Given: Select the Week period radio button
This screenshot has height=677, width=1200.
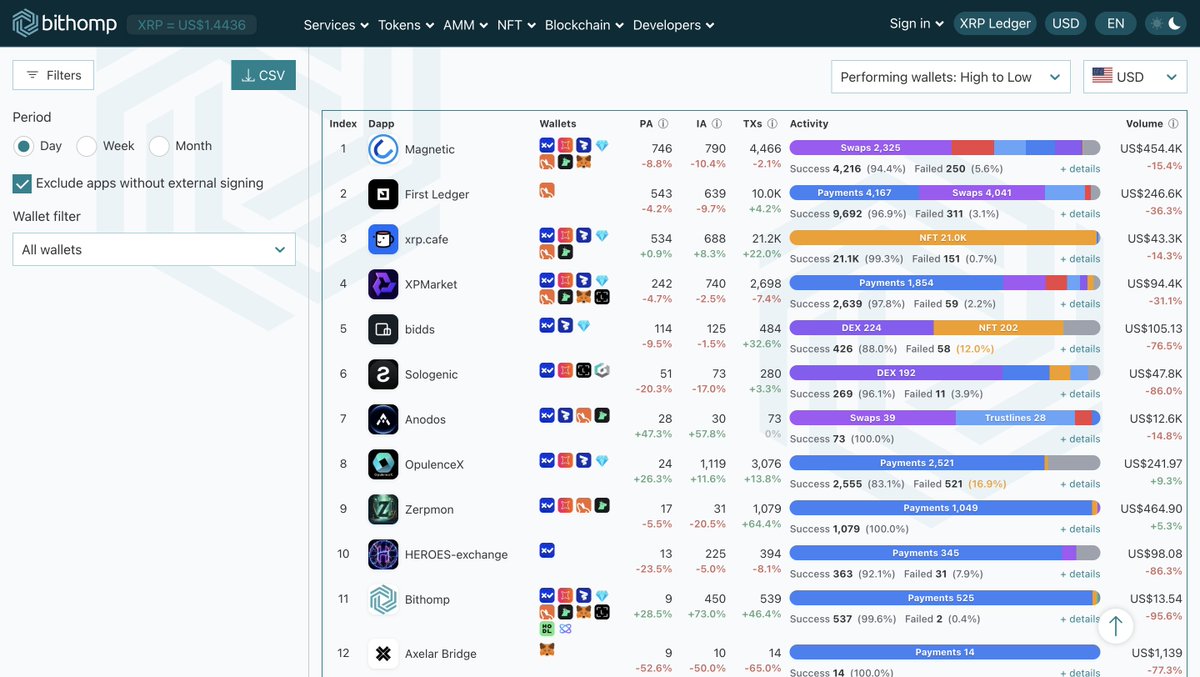Looking at the screenshot, I should [x=87, y=146].
